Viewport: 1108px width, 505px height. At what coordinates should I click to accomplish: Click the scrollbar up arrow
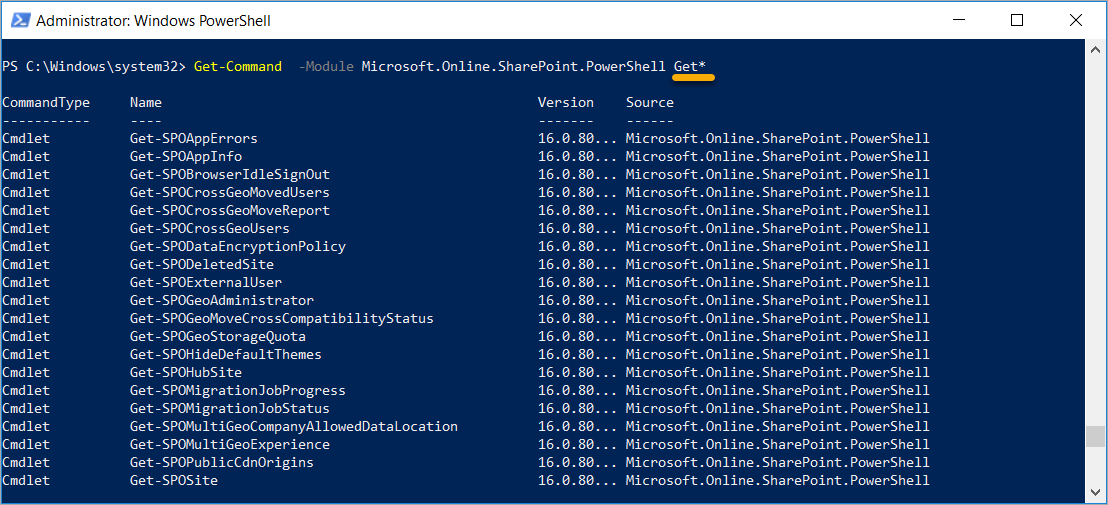(1095, 49)
